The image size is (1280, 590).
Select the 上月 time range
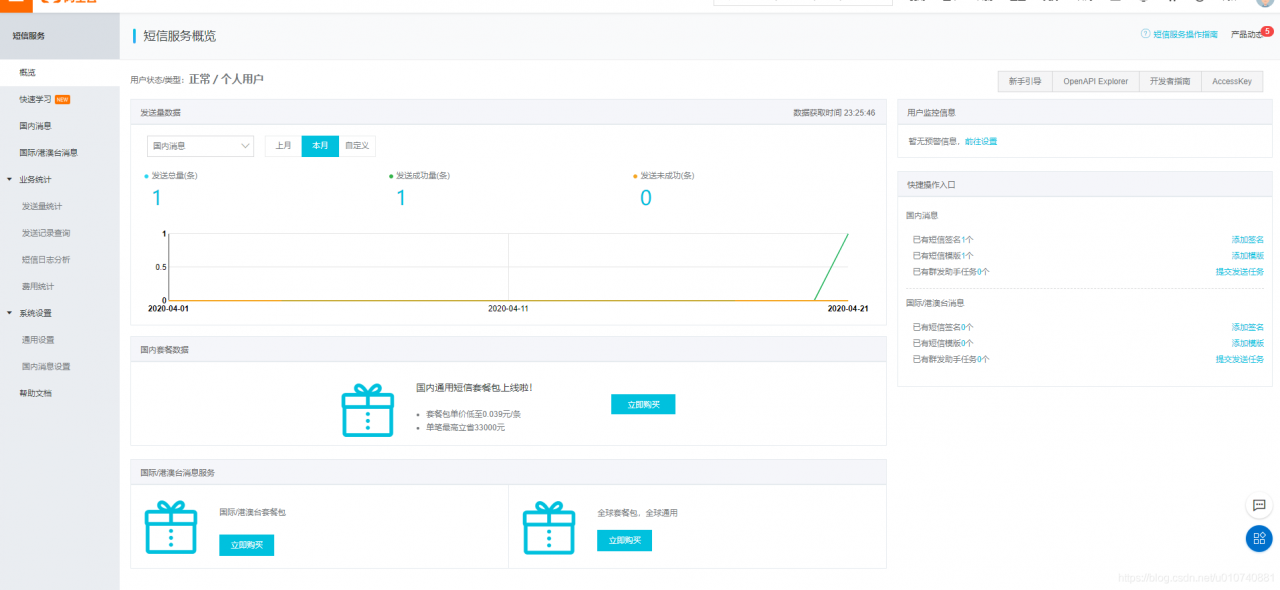[283, 146]
